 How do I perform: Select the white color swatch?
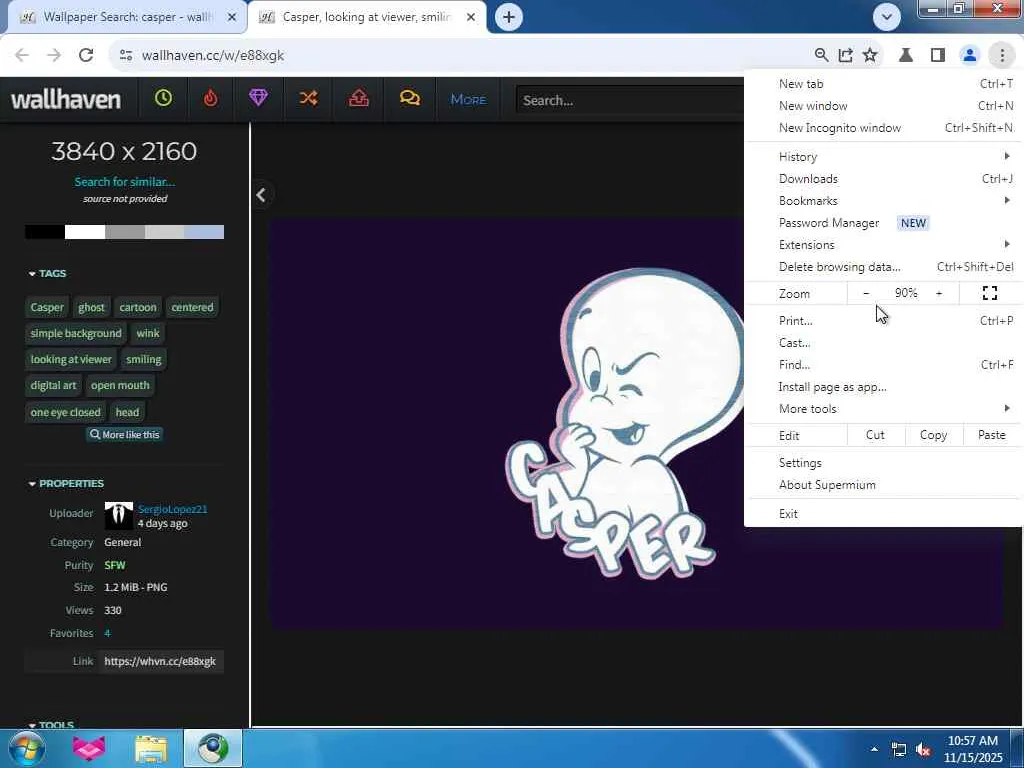(x=85, y=232)
